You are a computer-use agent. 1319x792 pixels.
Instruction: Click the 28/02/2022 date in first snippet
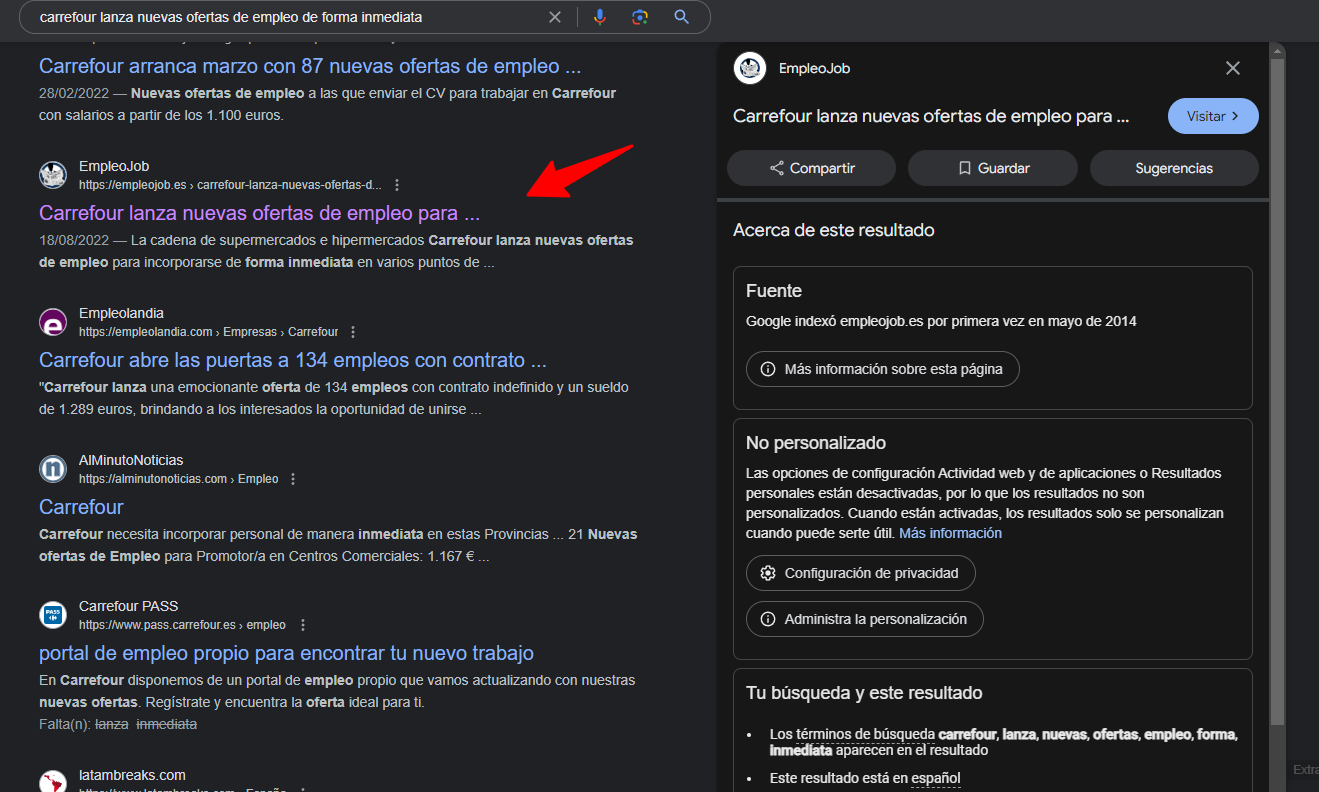(x=74, y=93)
